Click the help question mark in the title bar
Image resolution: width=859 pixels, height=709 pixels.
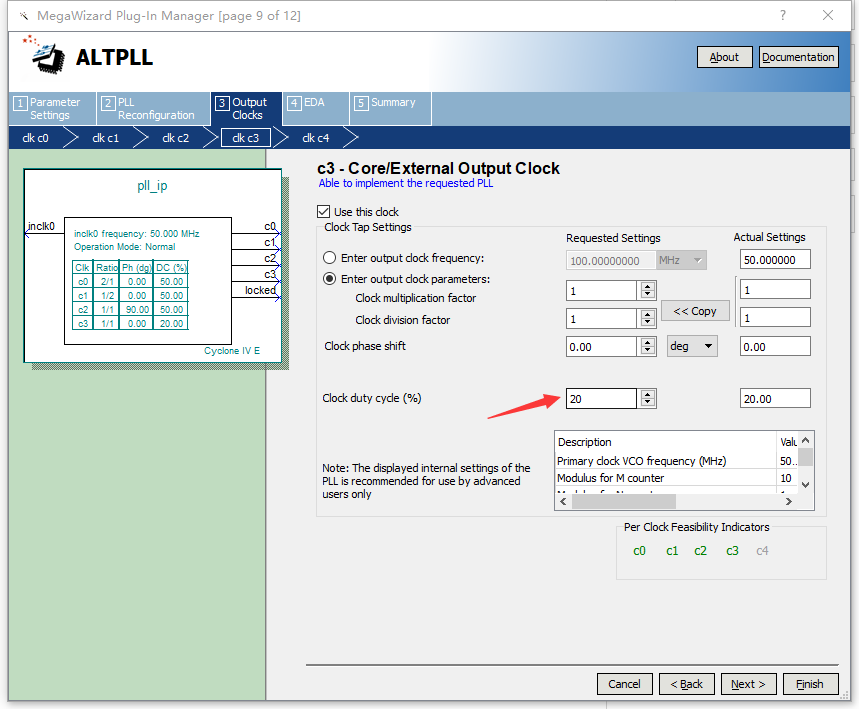pyautogui.click(x=783, y=15)
